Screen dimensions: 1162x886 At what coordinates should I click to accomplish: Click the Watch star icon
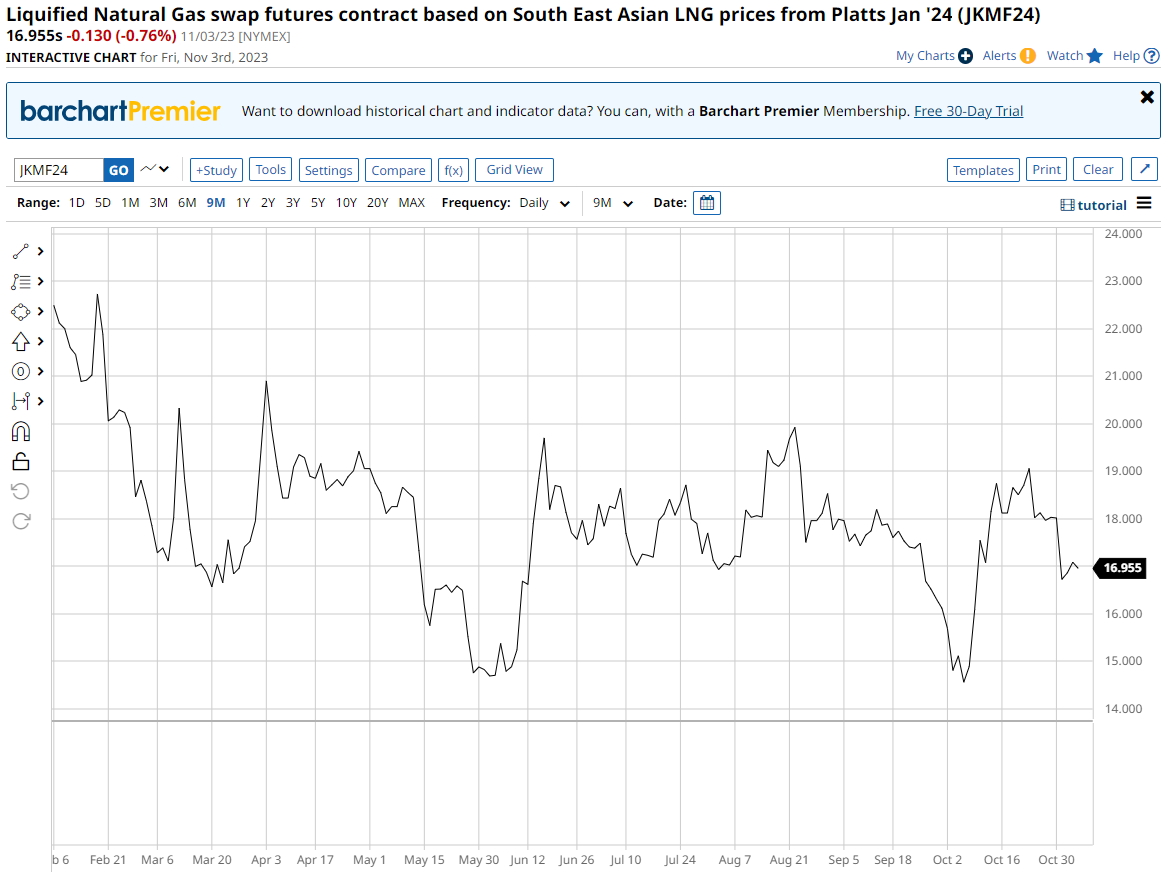1095,56
